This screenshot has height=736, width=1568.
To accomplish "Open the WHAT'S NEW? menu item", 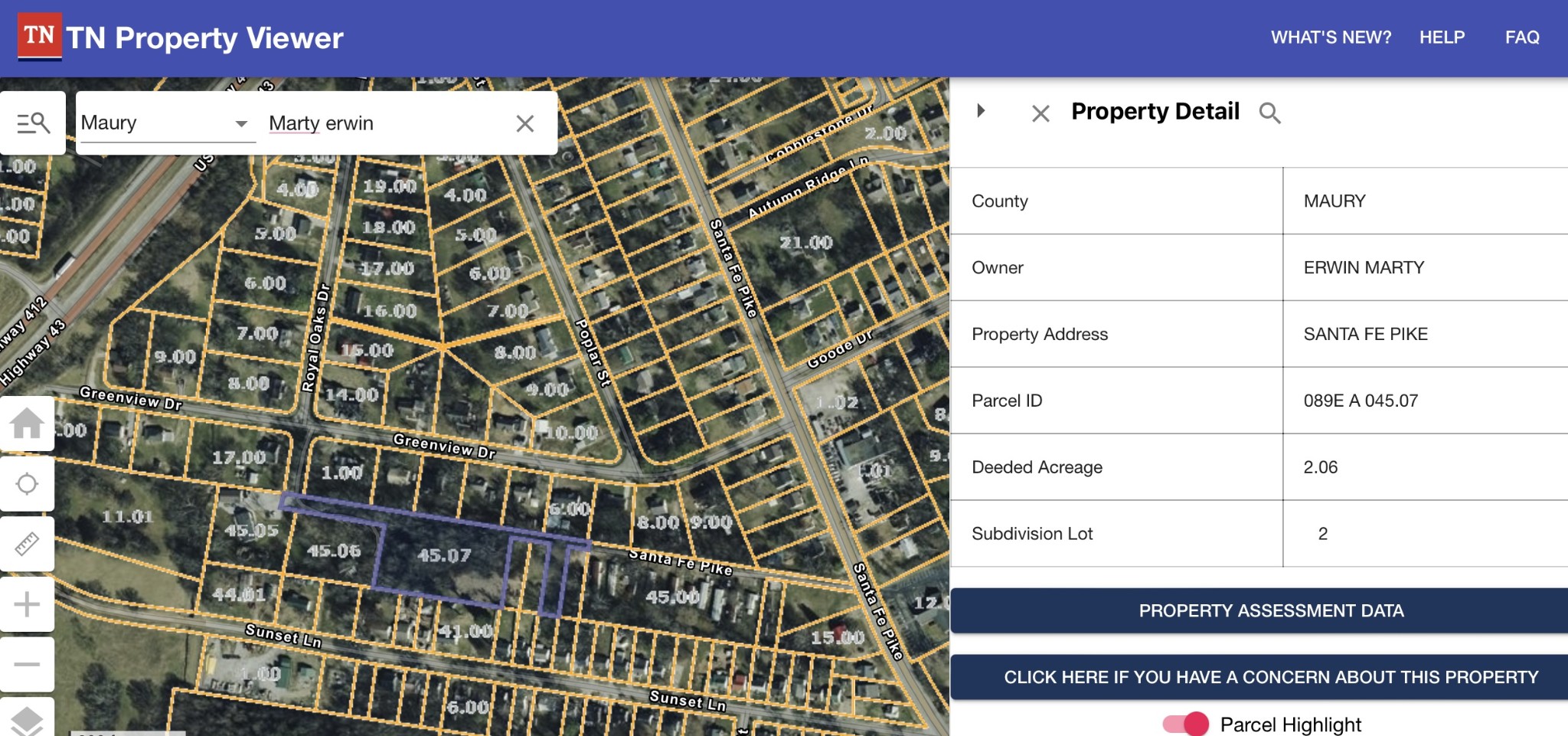I will pos(1331,38).
